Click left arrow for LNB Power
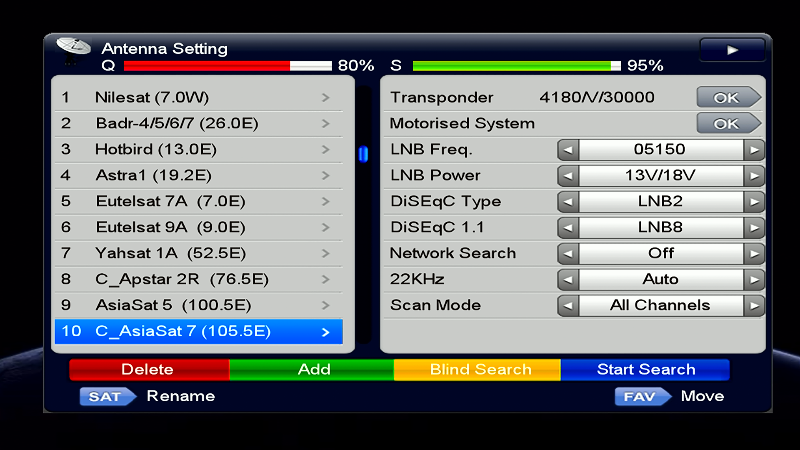This screenshot has width=800, height=450. (x=568, y=176)
